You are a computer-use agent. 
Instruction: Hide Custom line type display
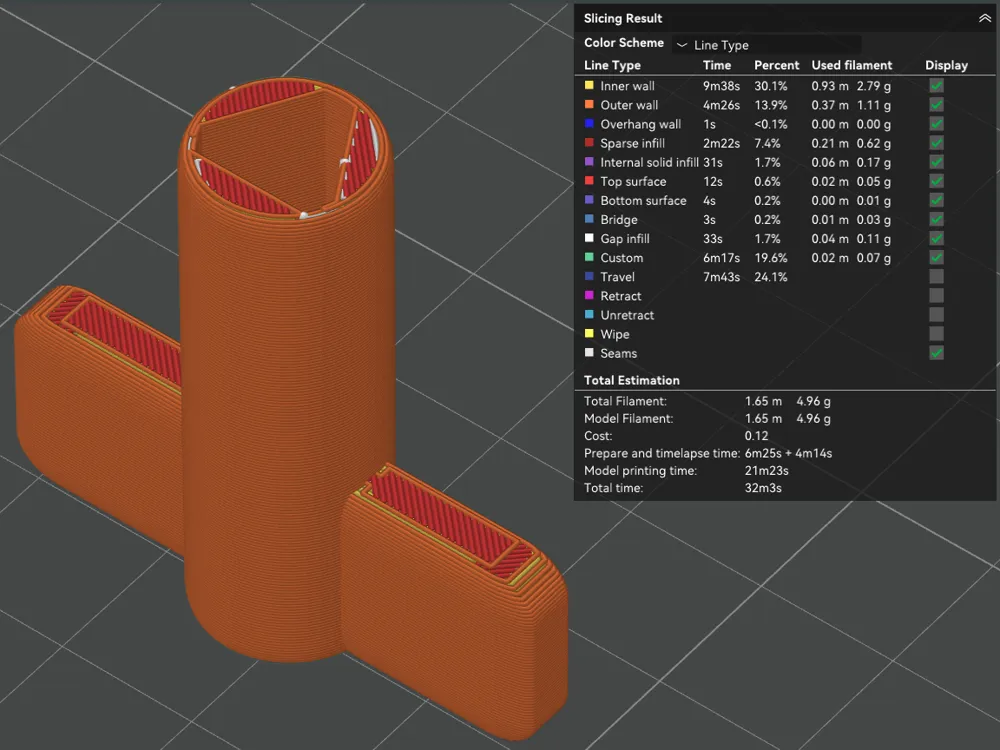click(x=936, y=258)
